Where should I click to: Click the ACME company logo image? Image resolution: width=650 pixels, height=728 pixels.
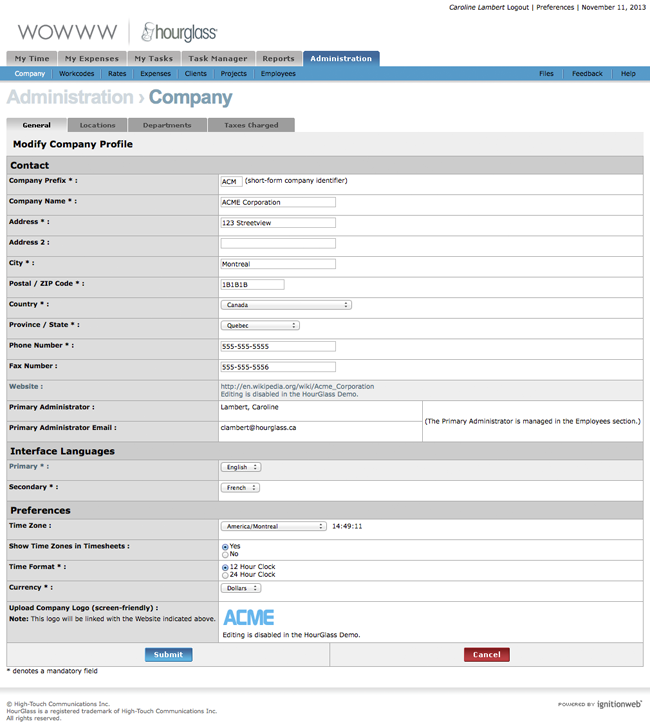[x=248, y=617]
